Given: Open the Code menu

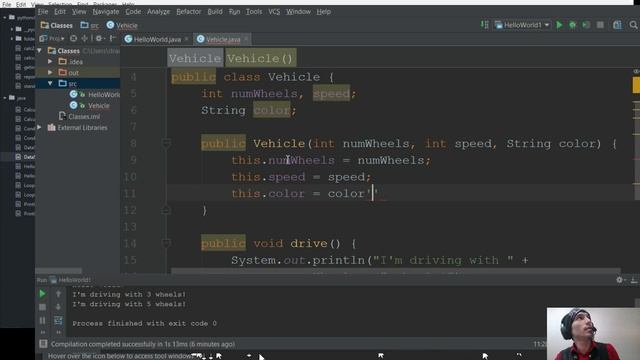Looking at the screenshot, I should pyautogui.click(x=133, y=11).
